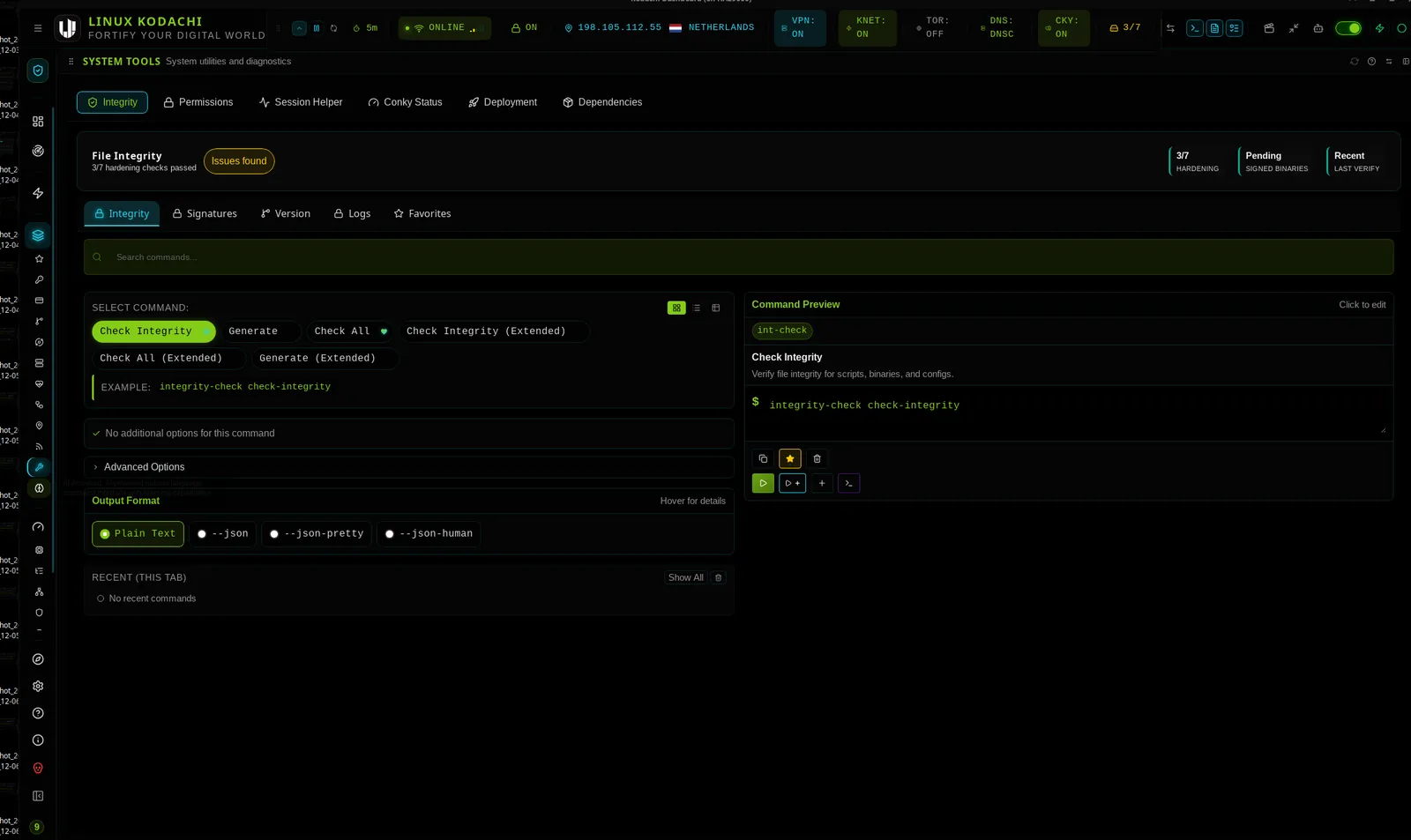Select the Check All command
This screenshot has width=1411, height=840.
[350, 331]
